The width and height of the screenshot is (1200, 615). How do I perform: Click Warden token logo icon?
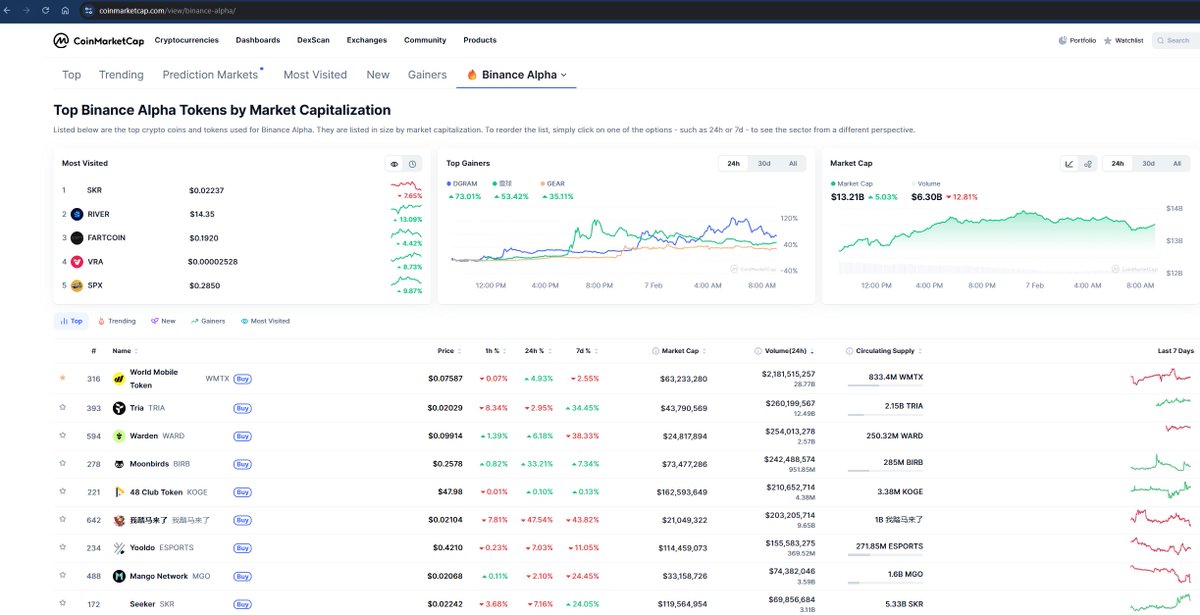pos(119,436)
